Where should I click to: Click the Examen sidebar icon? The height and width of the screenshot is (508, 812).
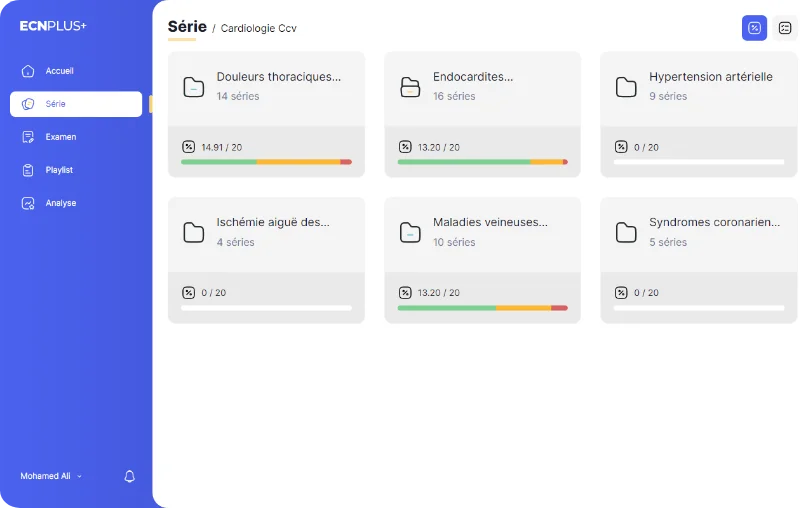click(x=28, y=137)
